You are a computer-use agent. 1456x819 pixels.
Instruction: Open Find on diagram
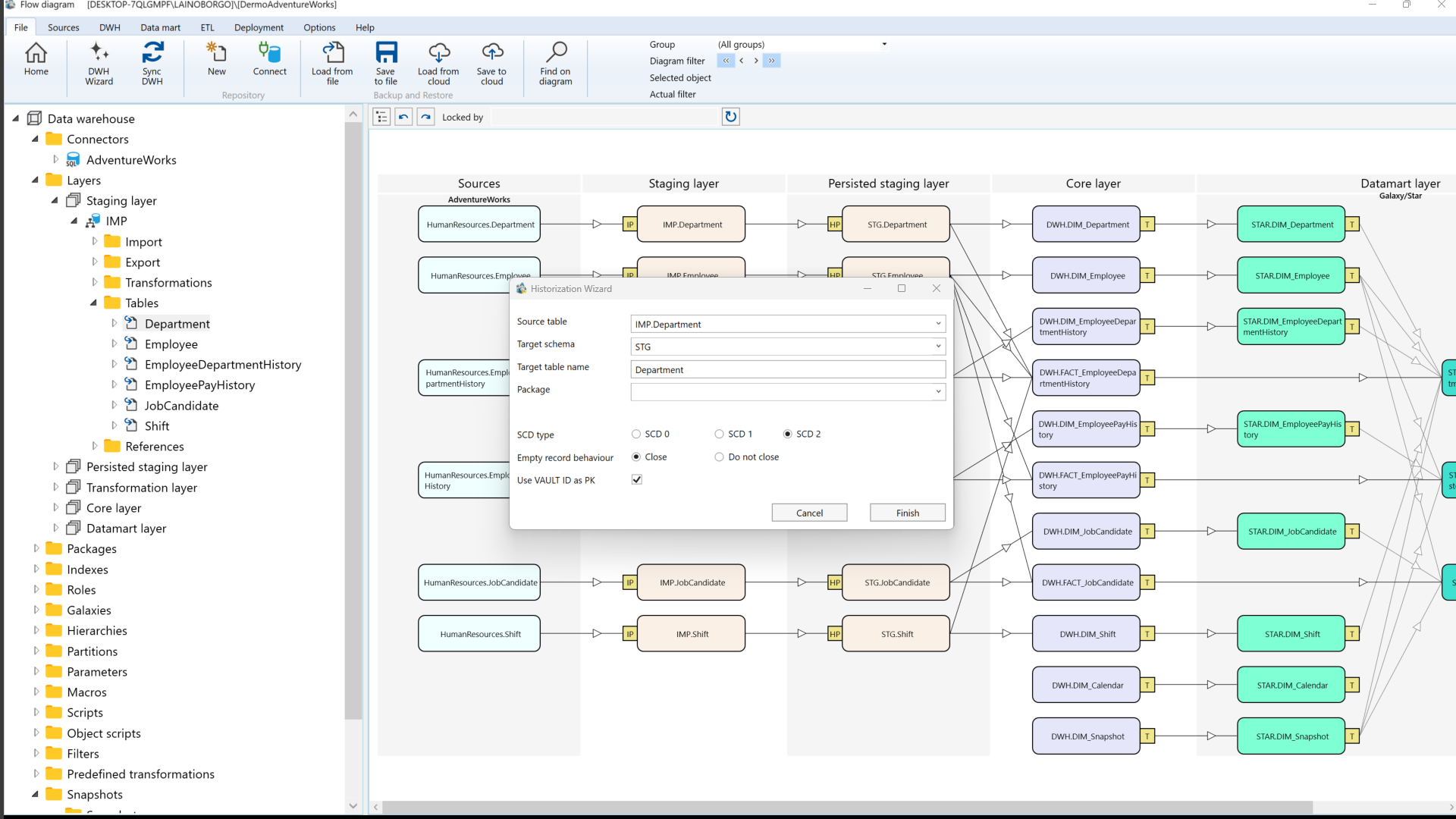(556, 64)
